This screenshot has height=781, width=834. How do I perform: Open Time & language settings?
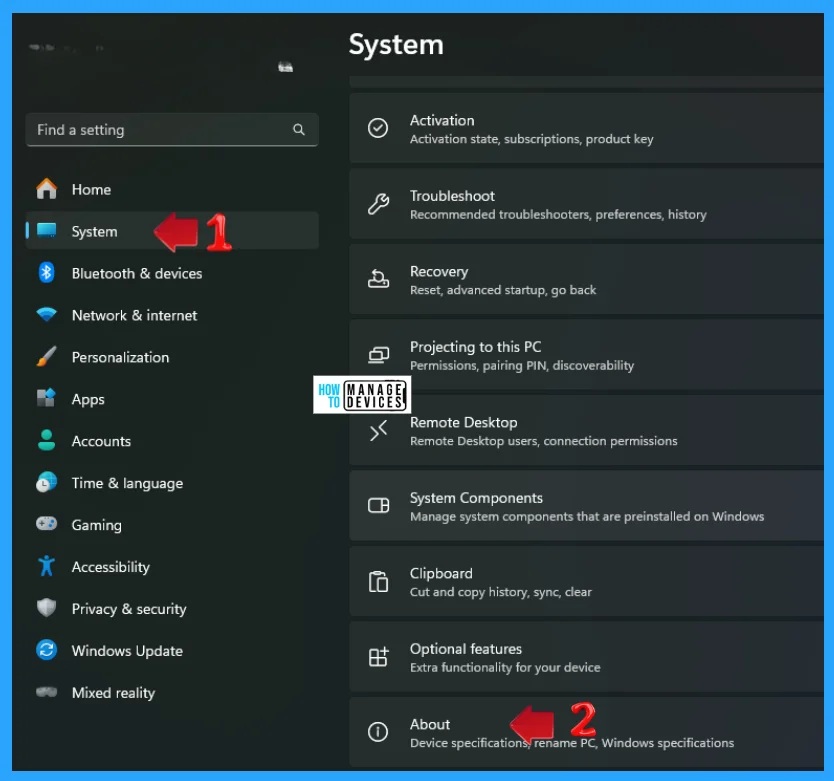click(x=172, y=483)
